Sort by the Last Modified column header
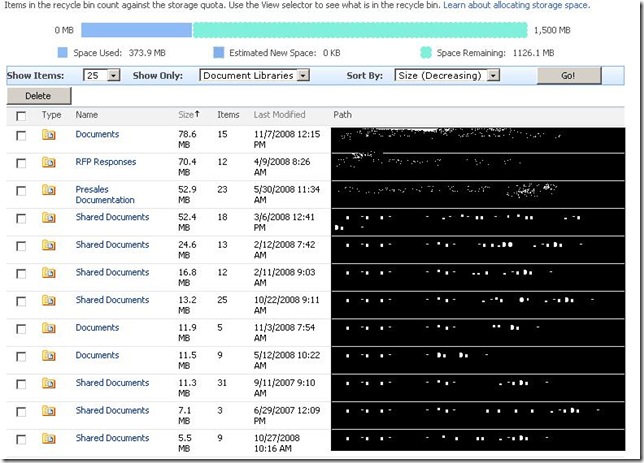Screen dimensions: 644x463 coord(279,115)
